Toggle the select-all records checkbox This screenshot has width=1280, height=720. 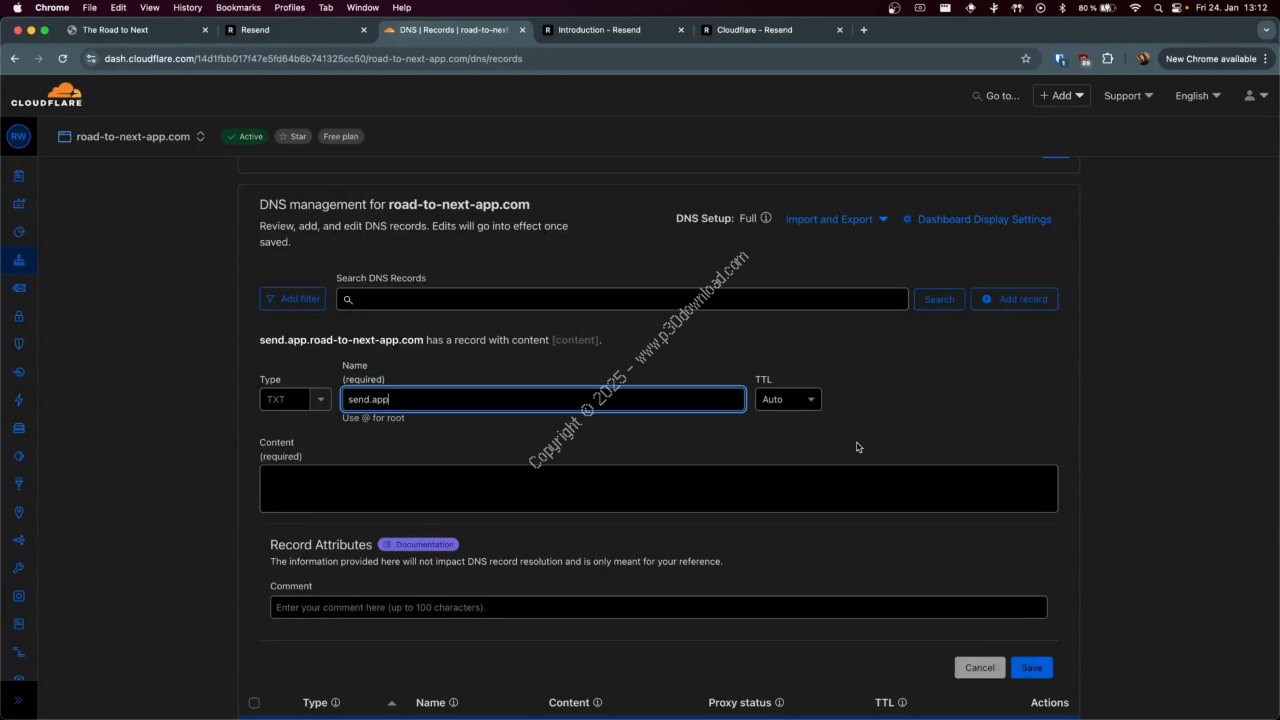[254, 703]
